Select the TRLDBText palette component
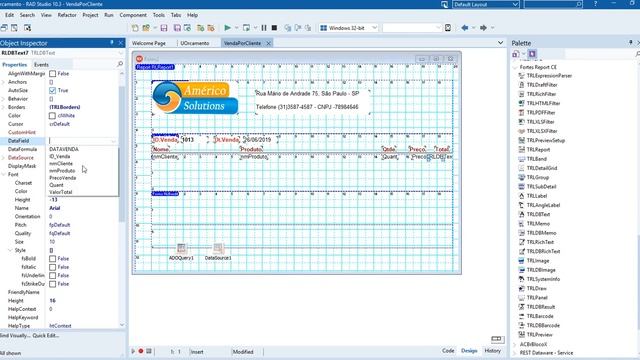640x360 pixels. pyautogui.click(x=538, y=214)
